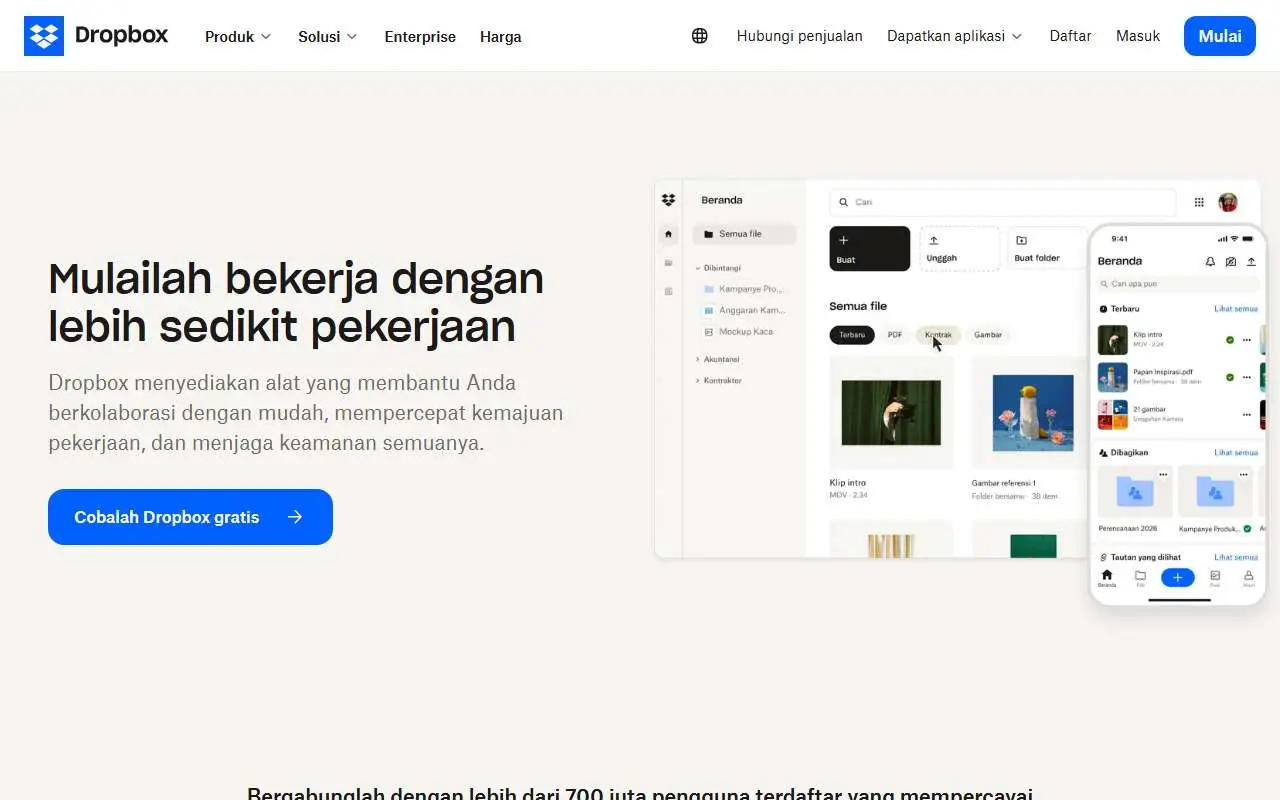
Task: Click the folder icon in mockup sidebar rail
Action: [x=668, y=263]
